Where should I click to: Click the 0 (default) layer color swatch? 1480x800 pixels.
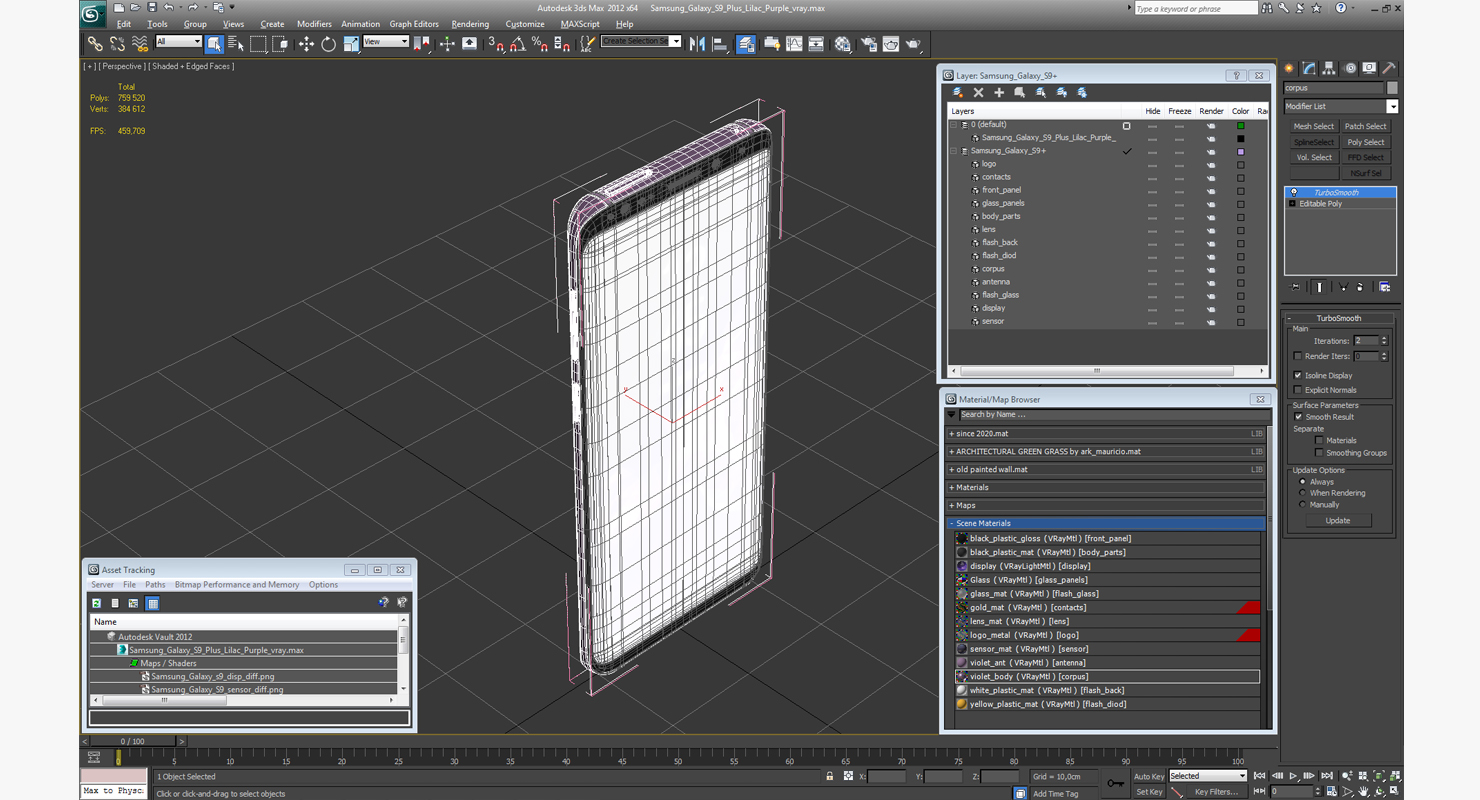[x=1241, y=126]
